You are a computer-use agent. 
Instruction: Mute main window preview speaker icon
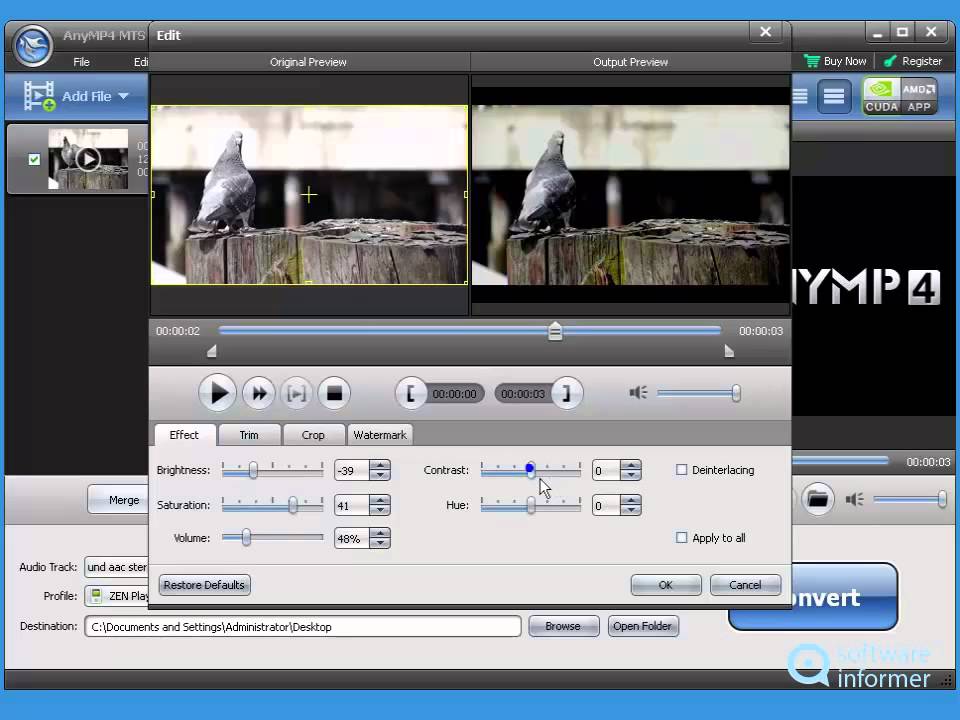coord(854,500)
